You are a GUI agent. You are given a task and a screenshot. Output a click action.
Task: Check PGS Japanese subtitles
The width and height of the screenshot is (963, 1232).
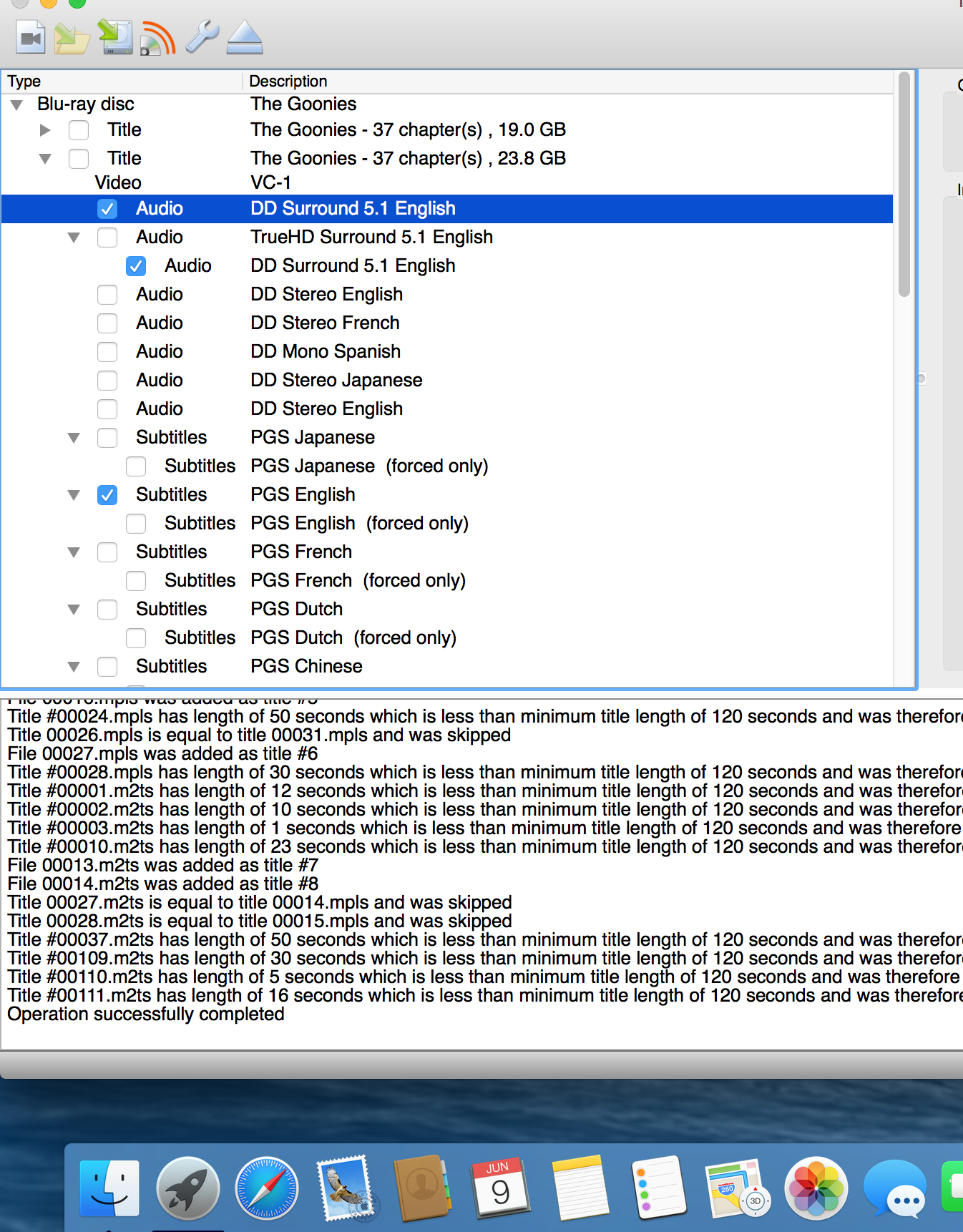(x=107, y=438)
